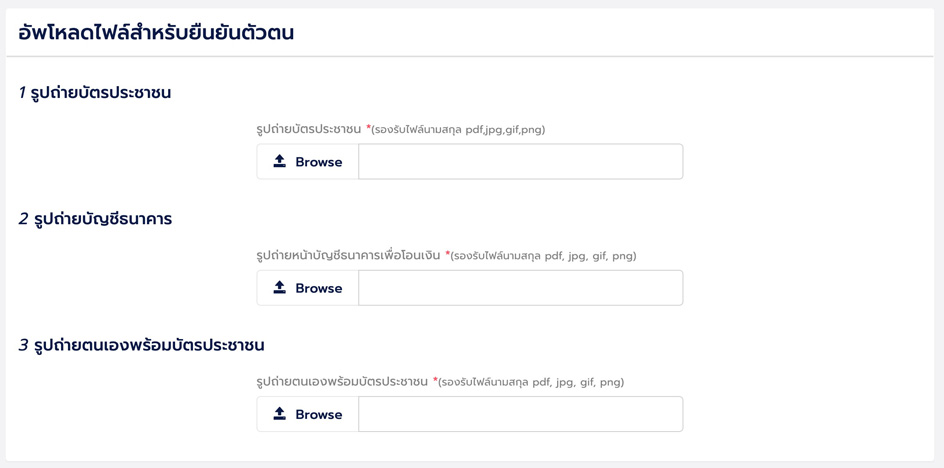Click the upload arrow icon for bank account photo
This screenshot has height=468, width=944.
(280, 287)
